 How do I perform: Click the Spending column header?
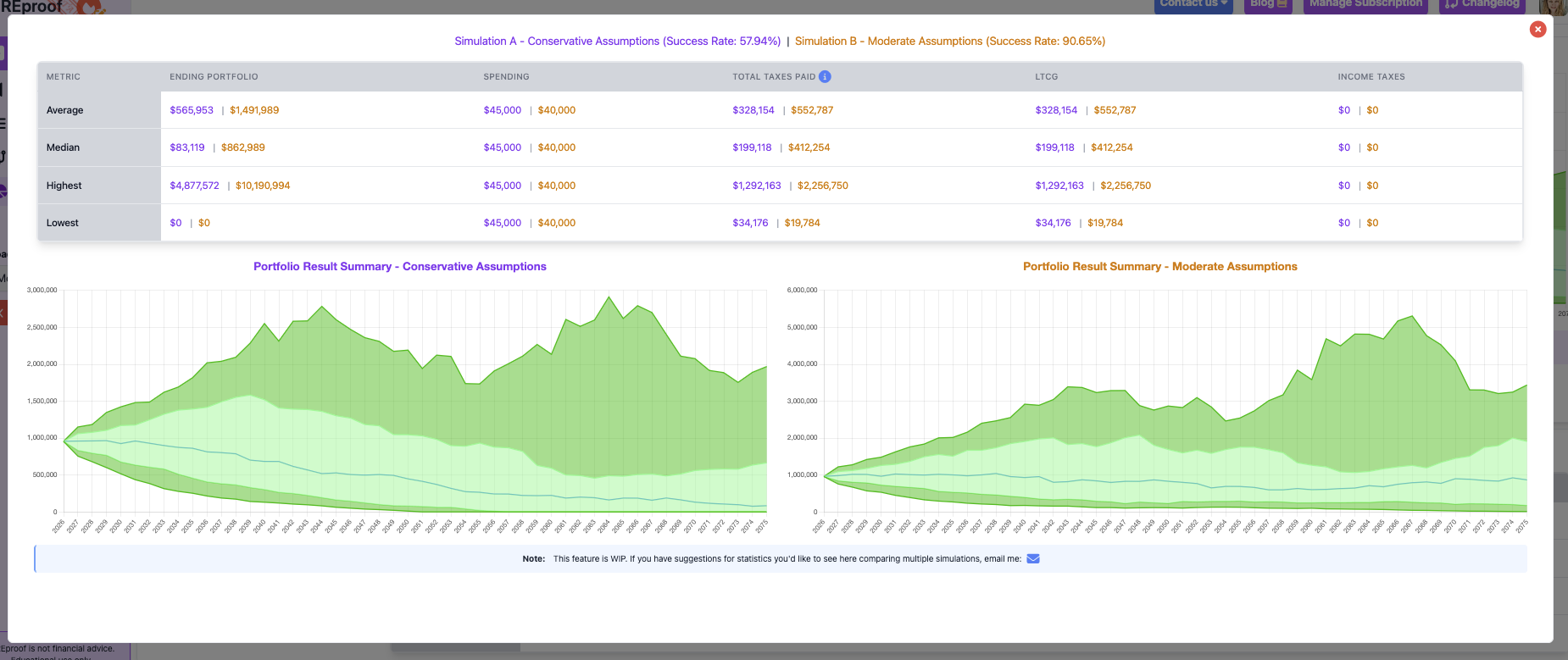point(506,76)
